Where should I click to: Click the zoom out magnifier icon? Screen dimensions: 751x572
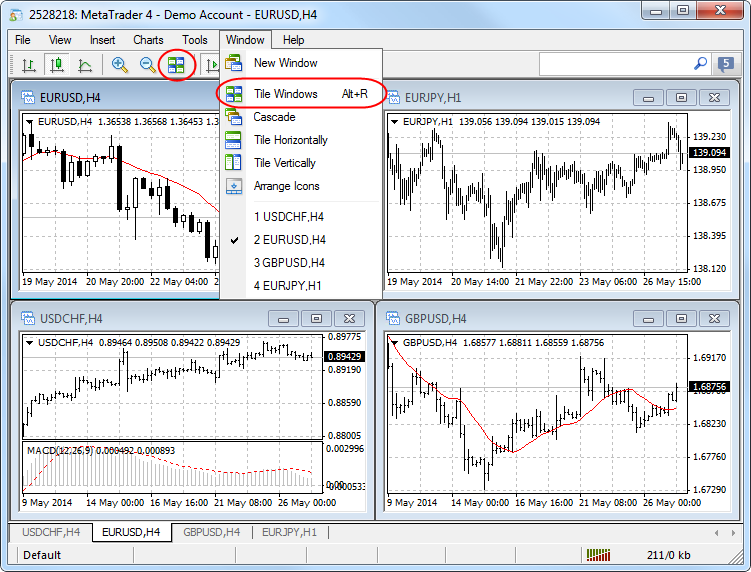click(148, 65)
